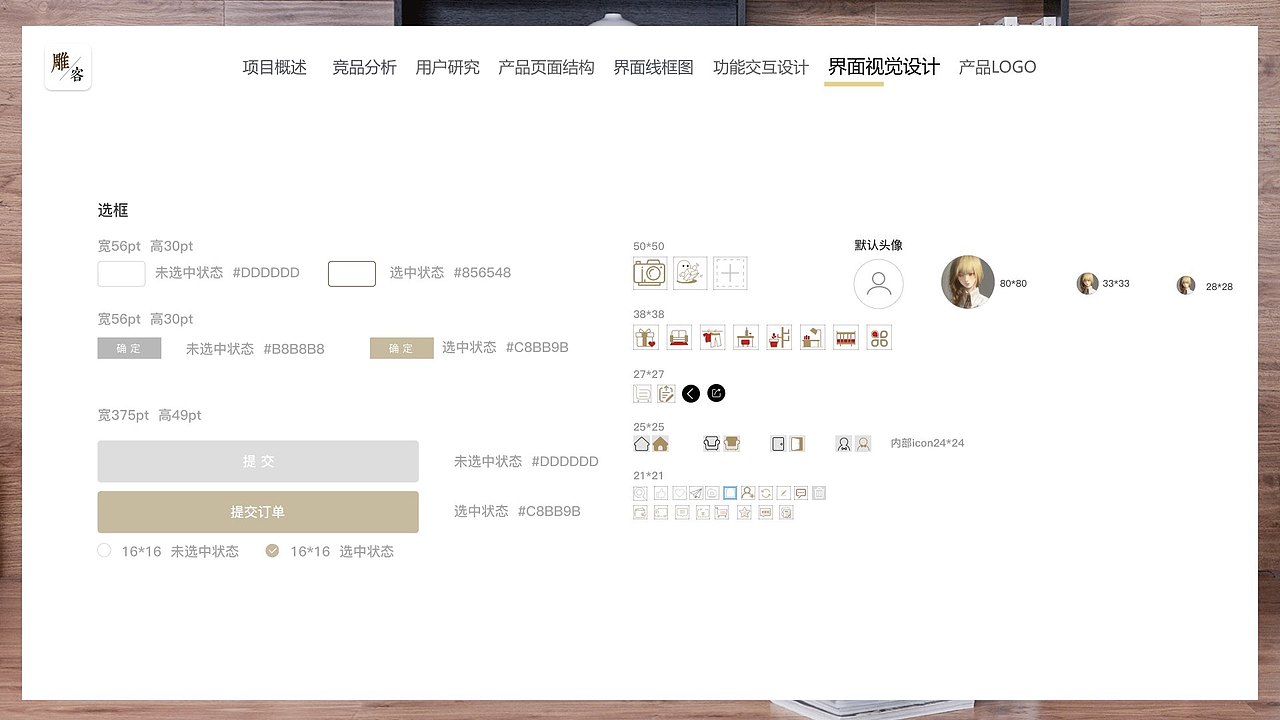
Task: Click the black circular back arrow icon
Action: tap(691, 394)
